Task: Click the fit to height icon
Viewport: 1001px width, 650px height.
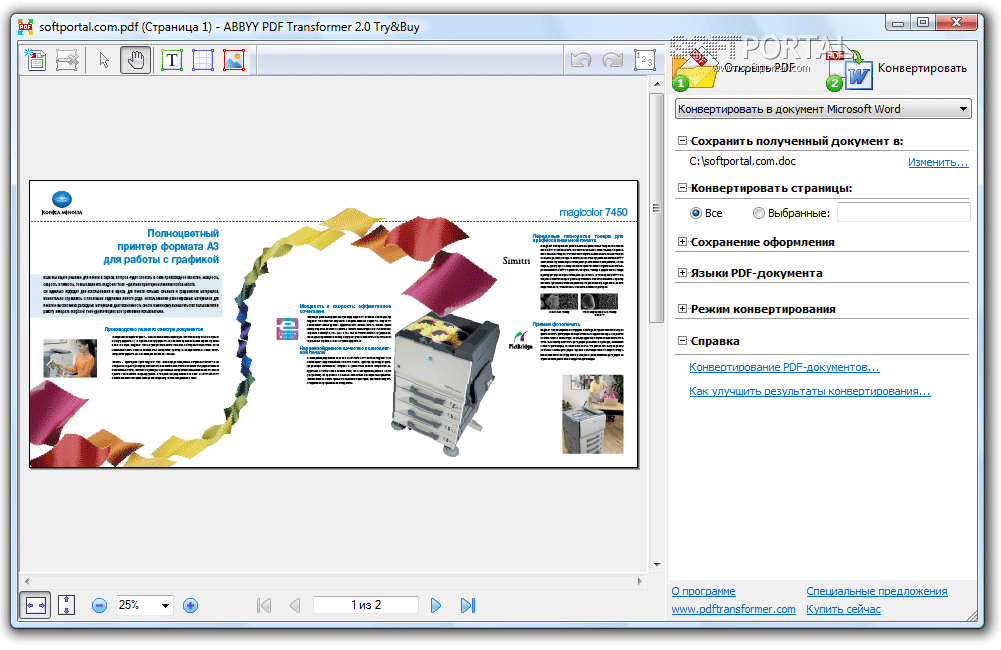Action: click(x=66, y=605)
